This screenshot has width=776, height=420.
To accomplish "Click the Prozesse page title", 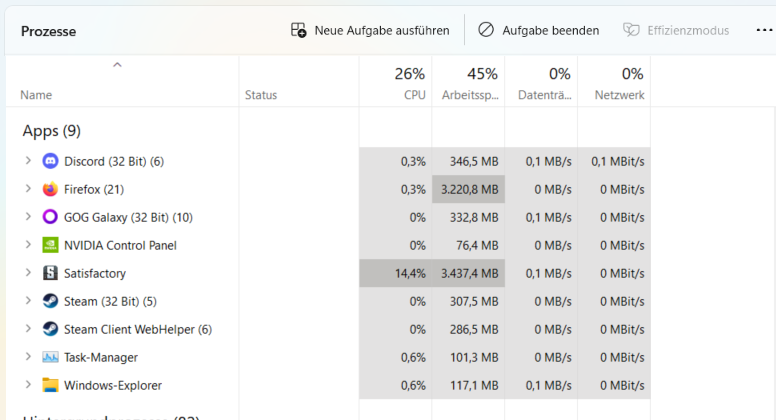I will [48, 32].
